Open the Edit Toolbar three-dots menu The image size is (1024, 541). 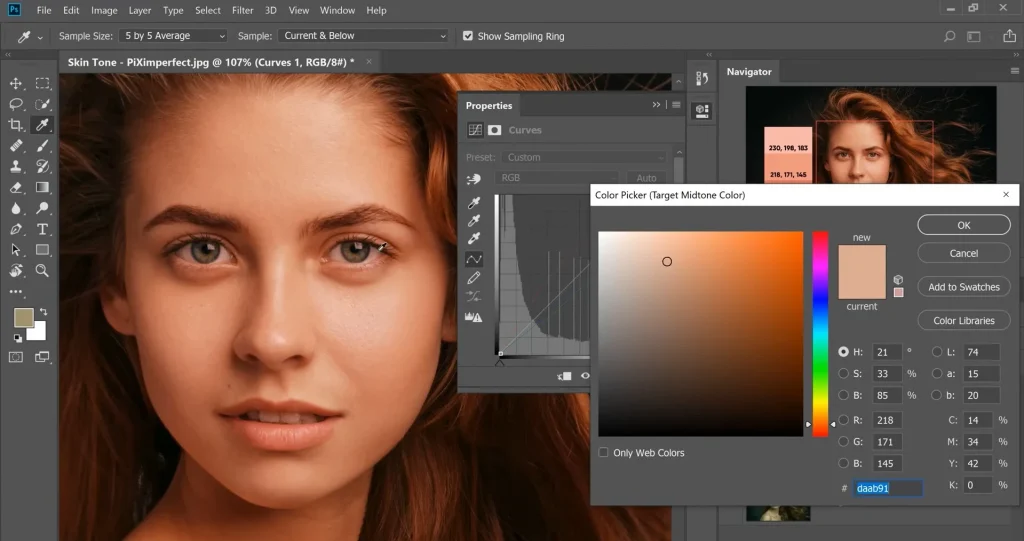pos(16,291)
